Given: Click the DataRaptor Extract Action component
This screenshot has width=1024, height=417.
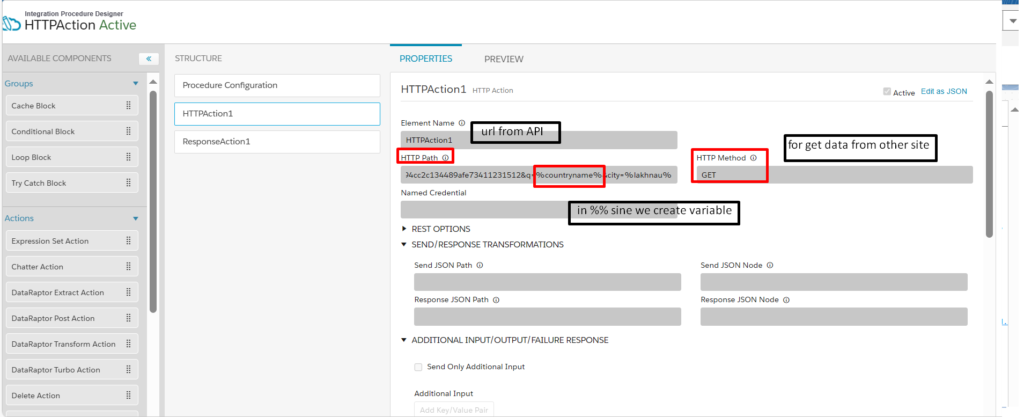Looking at the screenshot, I should (71, 292).
